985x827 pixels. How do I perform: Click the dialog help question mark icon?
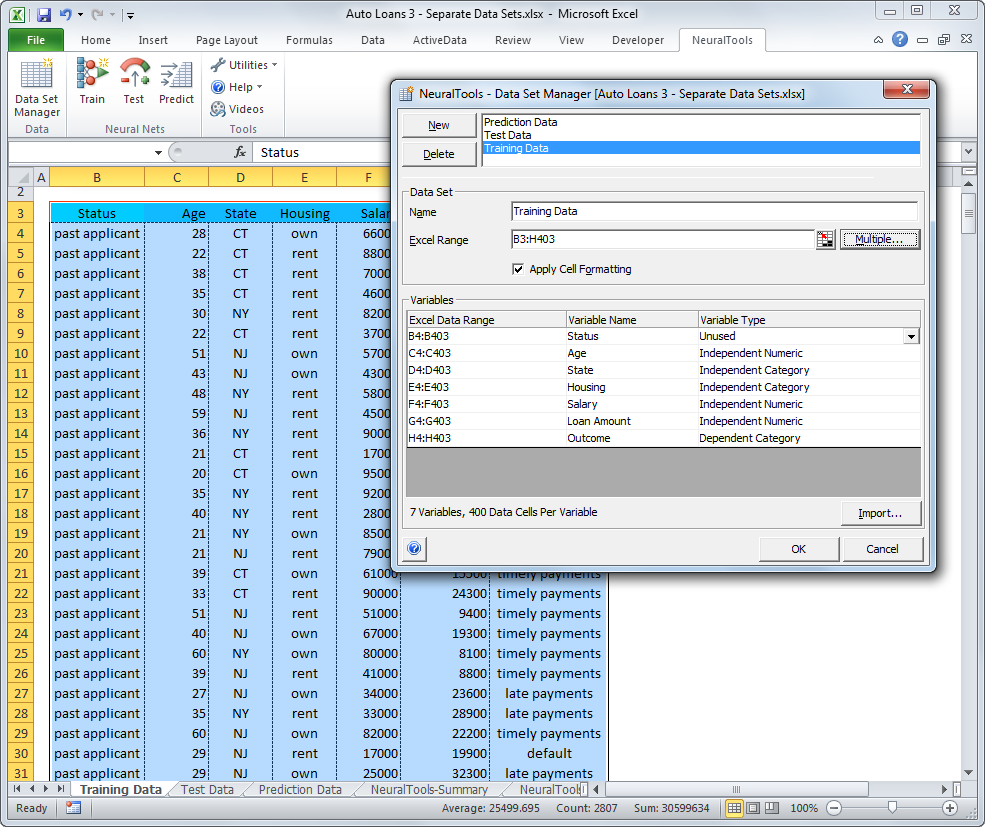point(413,548)
